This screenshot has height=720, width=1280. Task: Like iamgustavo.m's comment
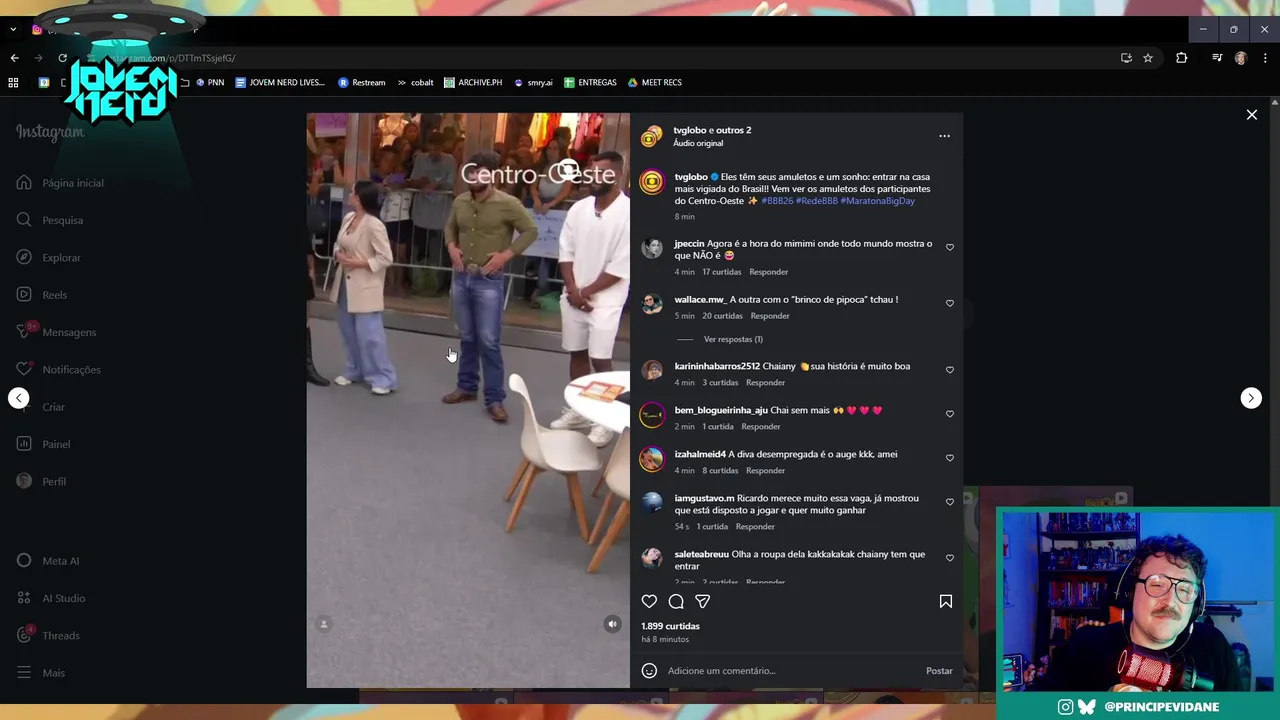pyautogui.click(x=950, y=502)
